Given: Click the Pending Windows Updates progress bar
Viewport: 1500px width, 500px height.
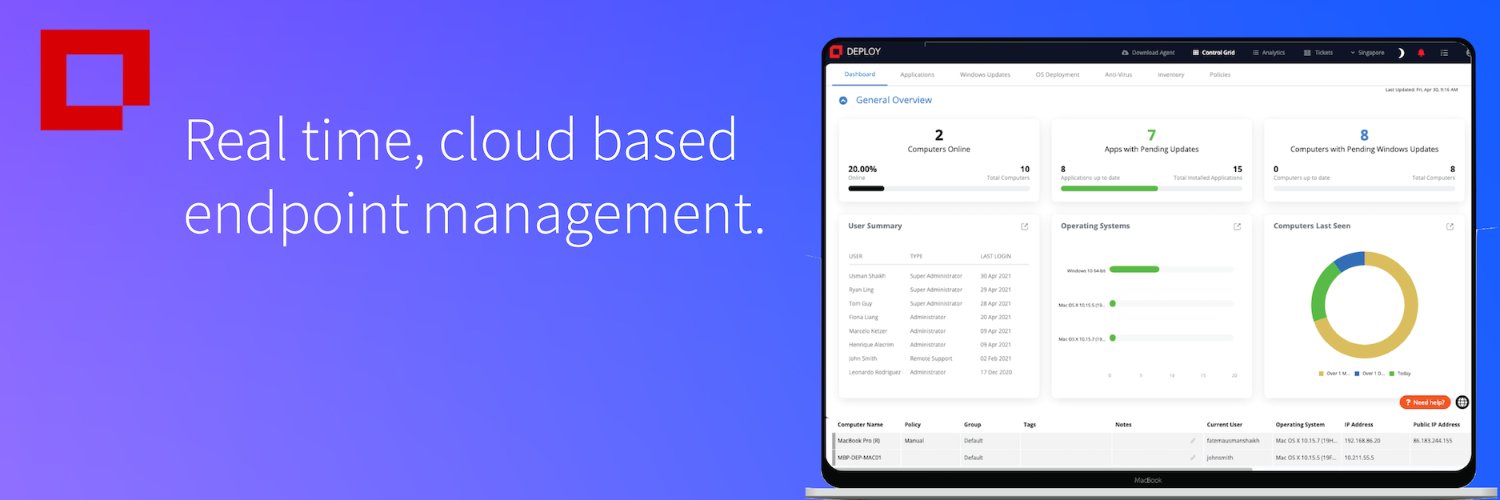Looking at the screenshot, I should click(x=1364, y=188).
